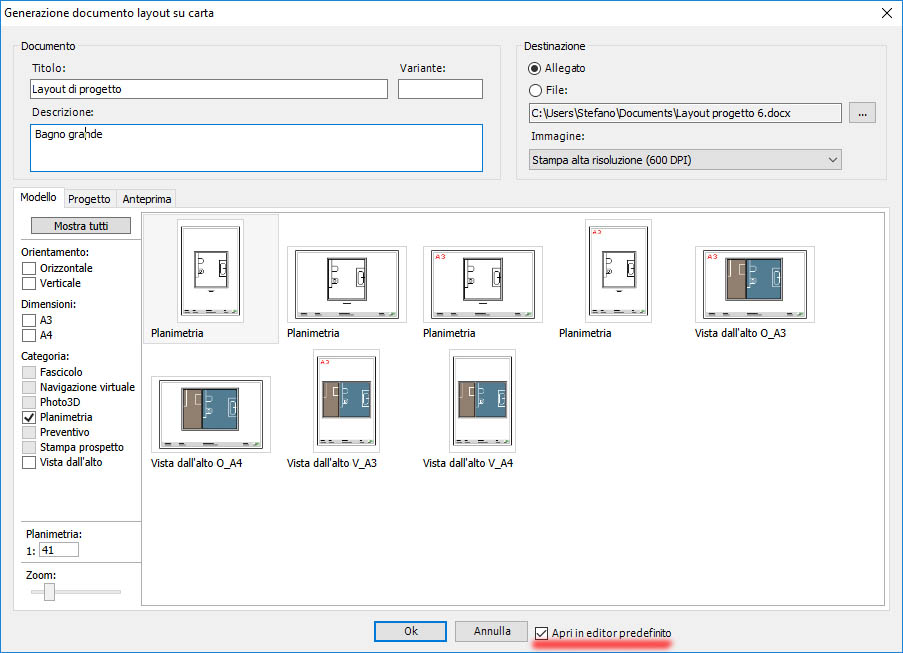Screen dimensions: 903x653
Task: Choose the Vista dall'alto V_A4 template
Action: click(x=482, y=401)
